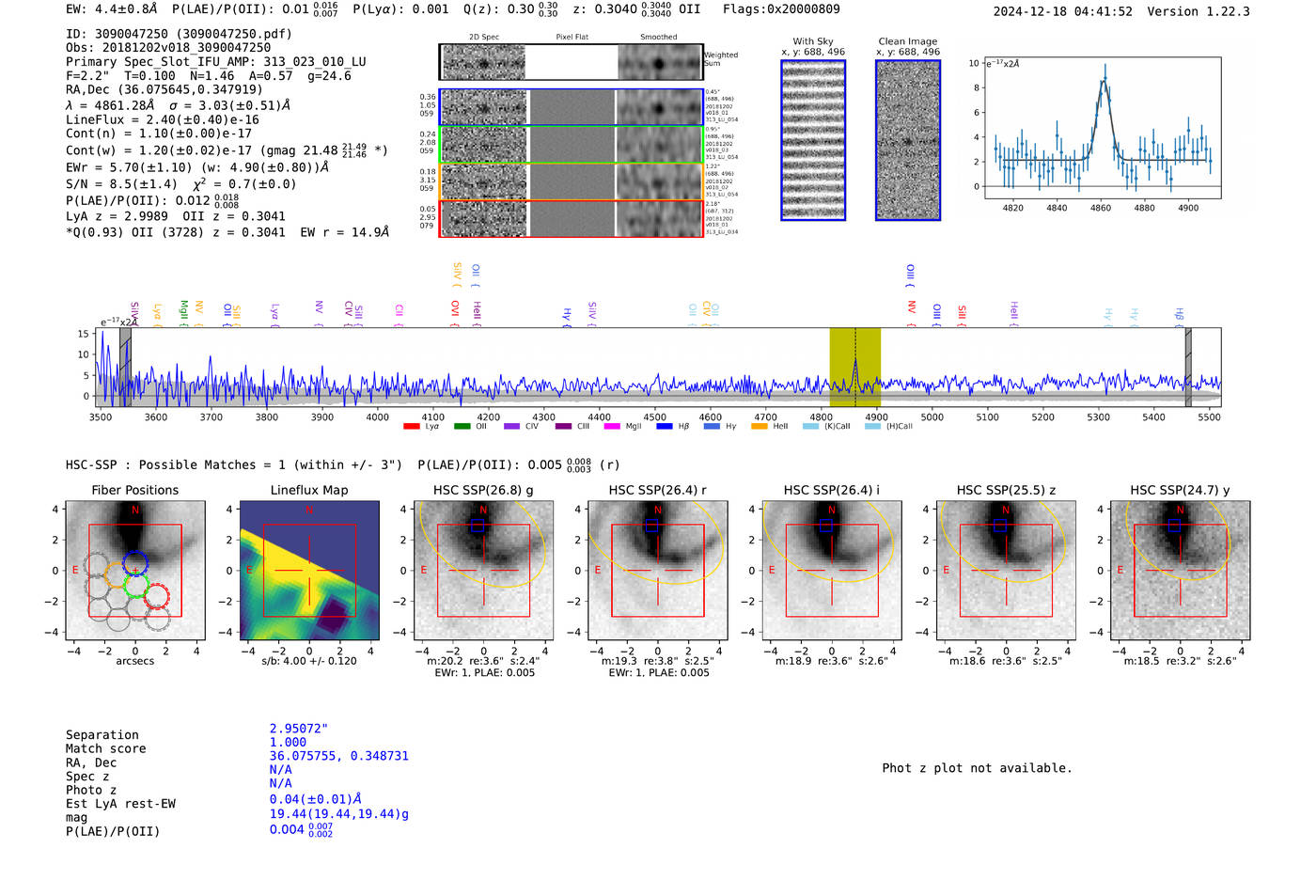Click the magenta MgII legend swatch
The height and width of the screenshot is (896, 1316).
tap(612, 426)
